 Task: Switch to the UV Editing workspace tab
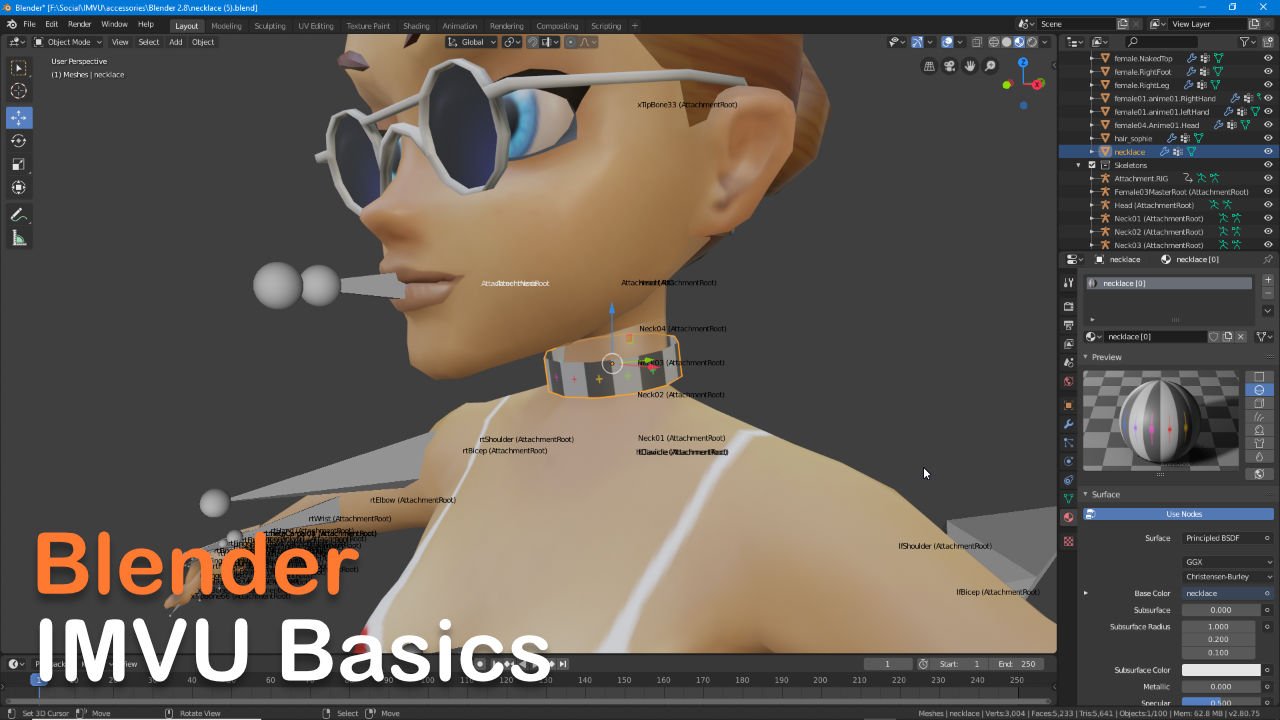click(315, 26)
